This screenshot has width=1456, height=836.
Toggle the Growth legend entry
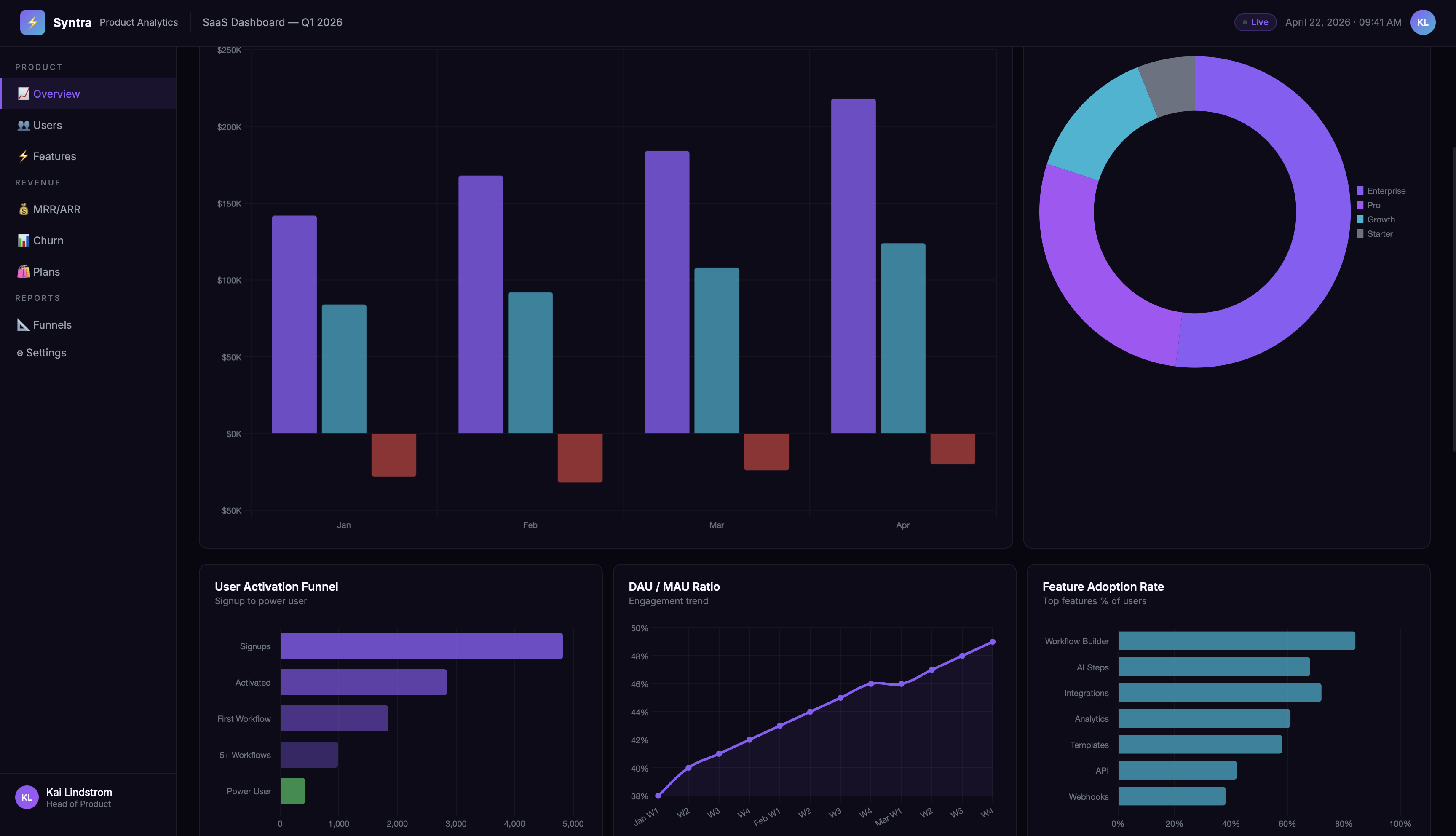pyautogui.click(x=1375, y=220)
